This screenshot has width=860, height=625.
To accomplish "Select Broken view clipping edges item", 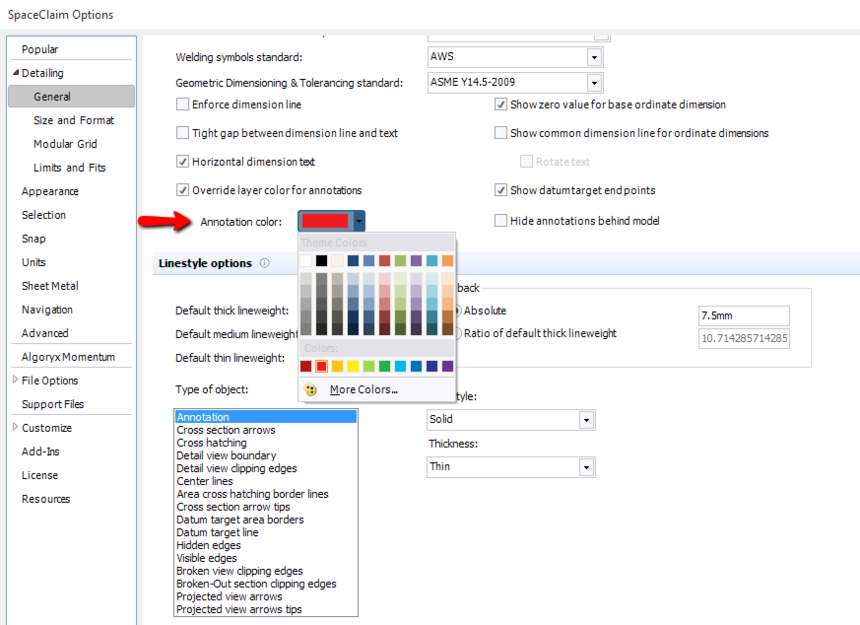I will 240,571.
